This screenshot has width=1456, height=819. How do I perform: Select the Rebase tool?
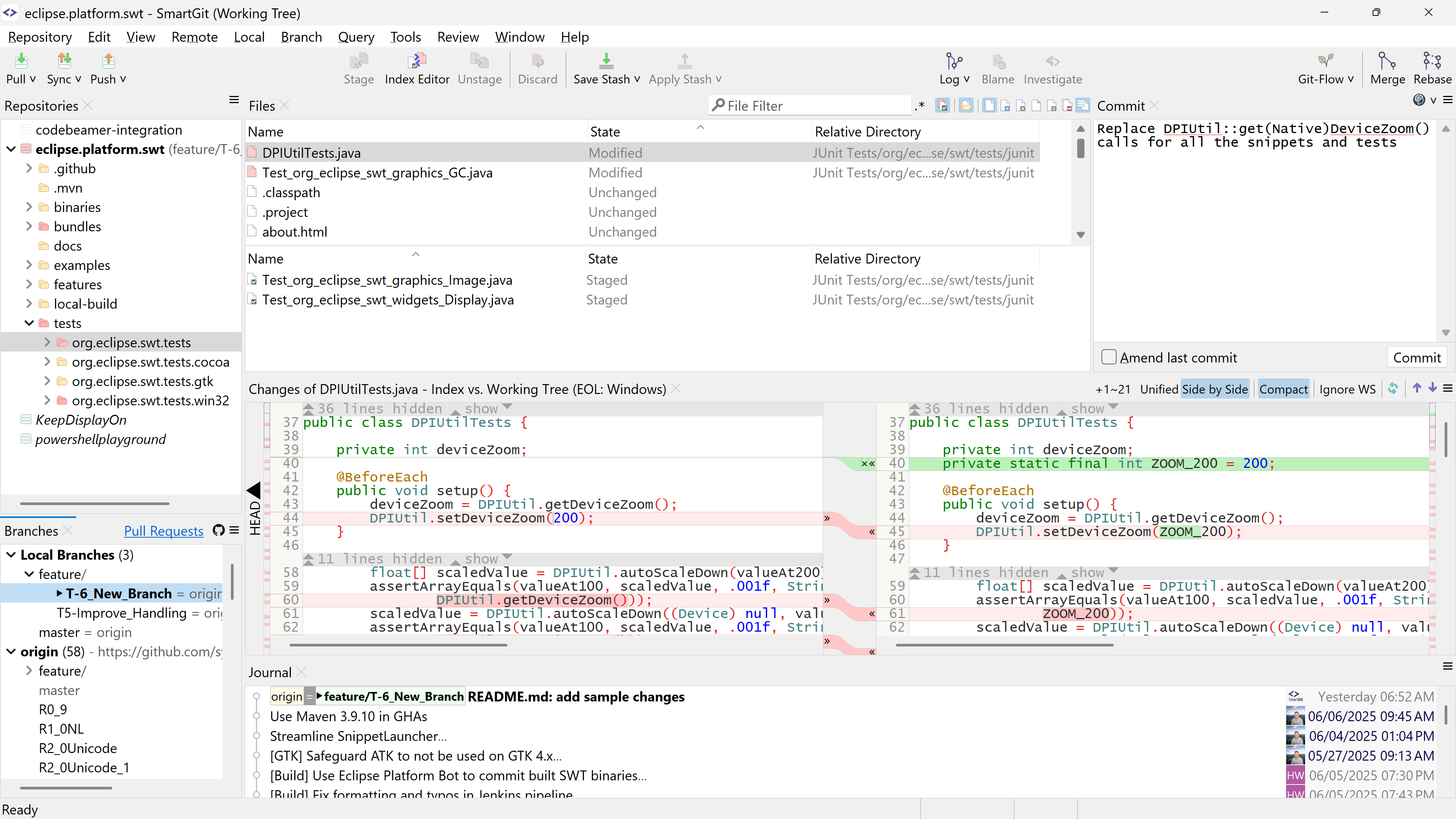(x=1432, y=68)
